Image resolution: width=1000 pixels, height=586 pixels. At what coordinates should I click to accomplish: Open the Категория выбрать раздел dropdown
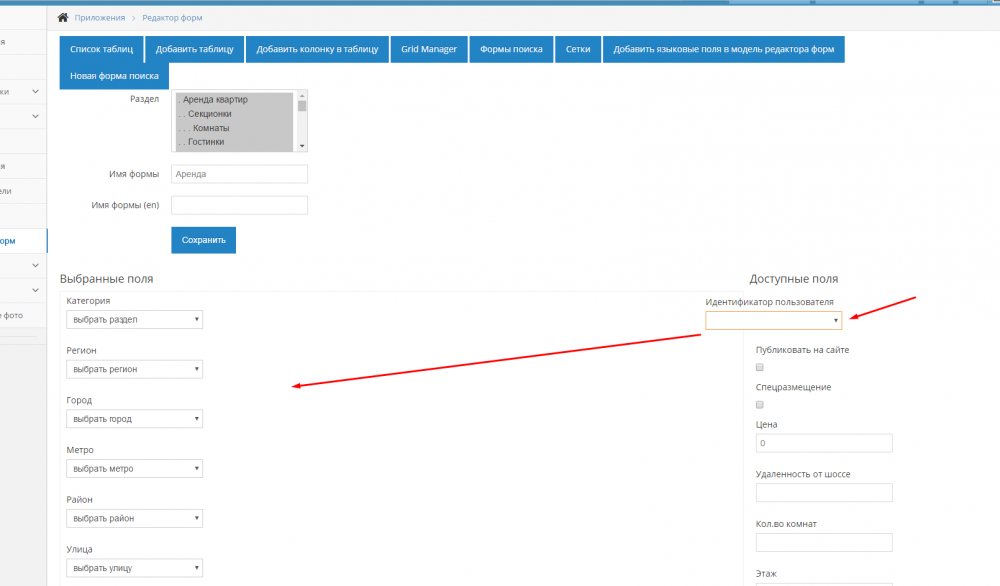tap(135, 319)
